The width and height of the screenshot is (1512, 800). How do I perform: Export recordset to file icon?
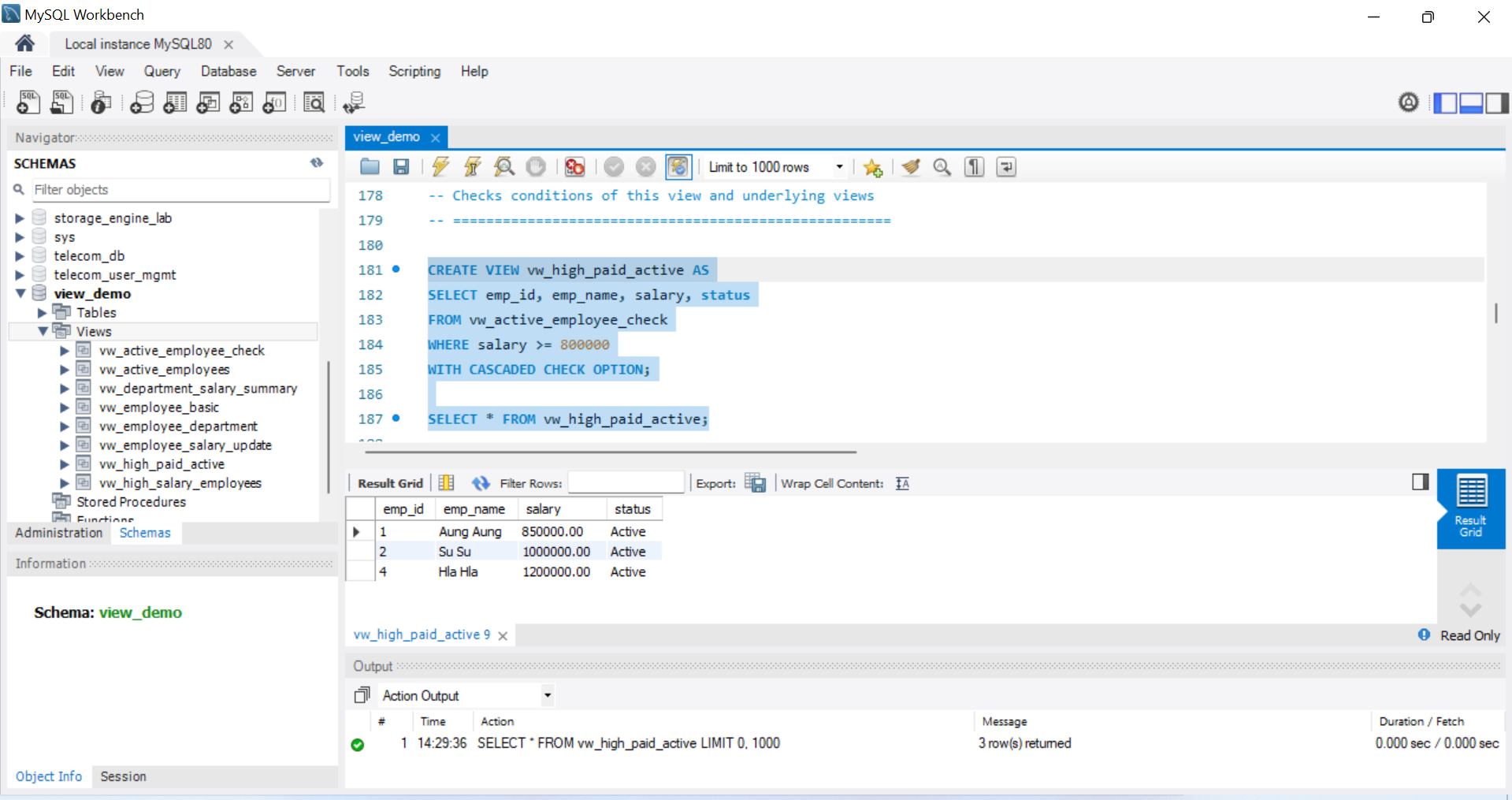click(x=755, y=483)
